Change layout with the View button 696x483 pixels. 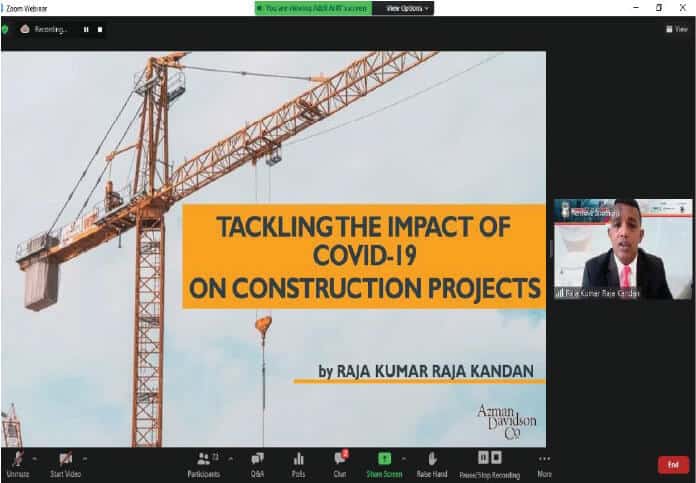676,29
